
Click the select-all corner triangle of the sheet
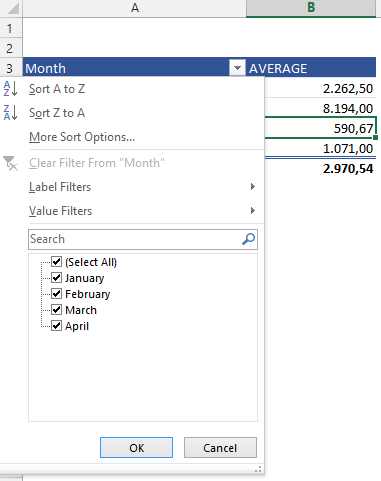13,8
